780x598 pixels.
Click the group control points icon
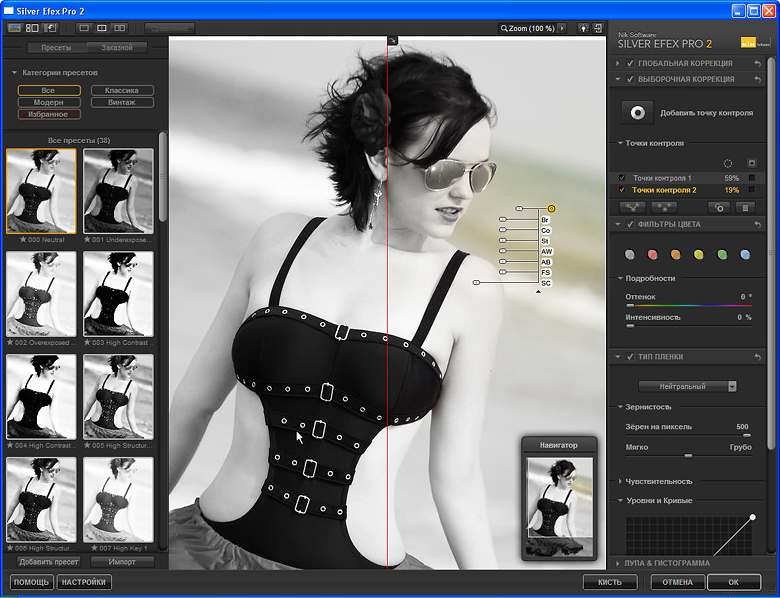coord(631,207)
